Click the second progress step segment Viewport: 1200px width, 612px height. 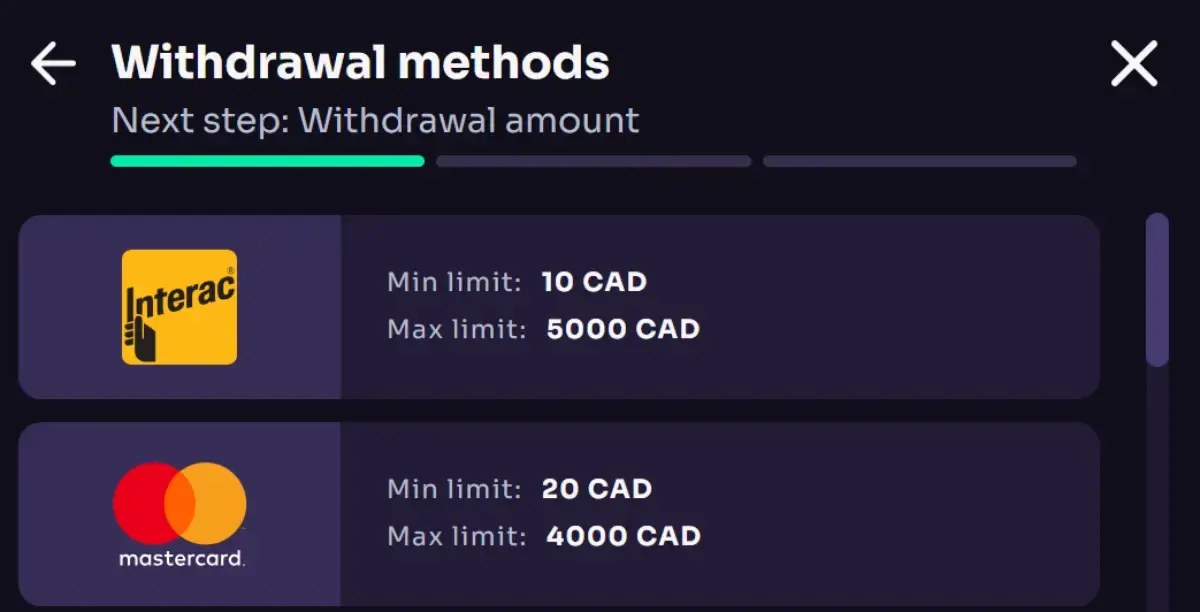[x=593, y=161]
